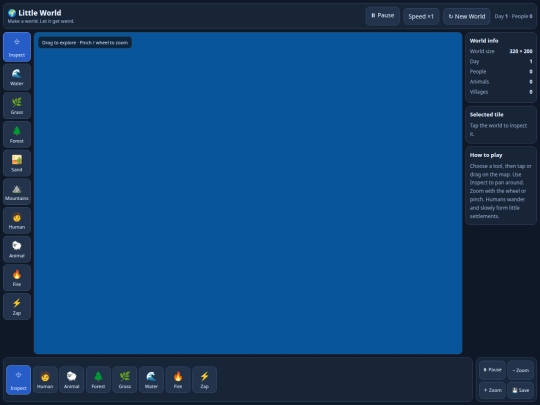
Task: Click the World size 320 × 200 row
Action: click(x=501, y=51)
